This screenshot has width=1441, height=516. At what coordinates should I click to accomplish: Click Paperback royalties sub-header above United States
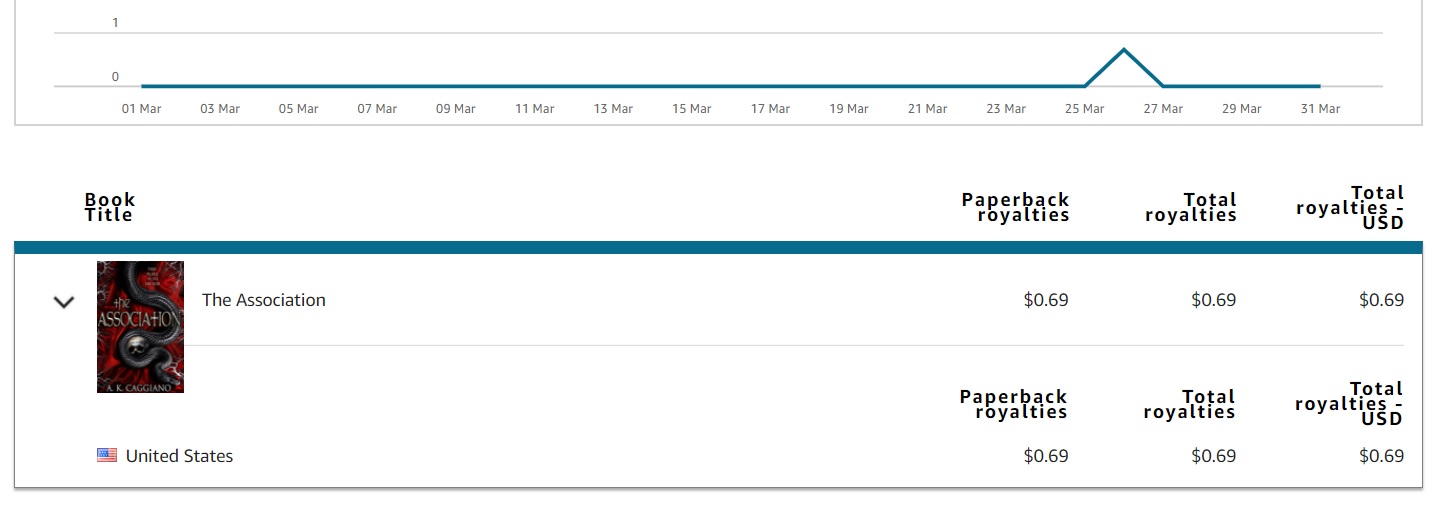click(1014, 404)
